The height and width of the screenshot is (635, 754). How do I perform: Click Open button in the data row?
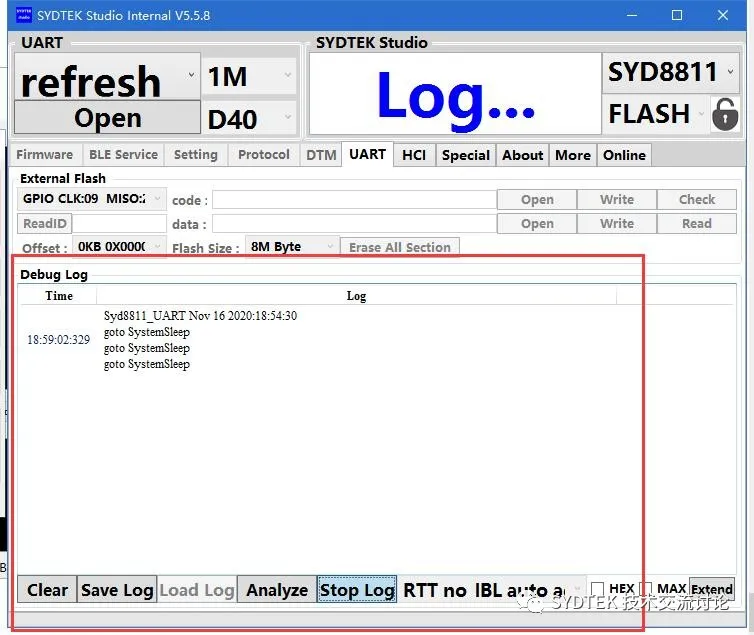pos(537,224)
